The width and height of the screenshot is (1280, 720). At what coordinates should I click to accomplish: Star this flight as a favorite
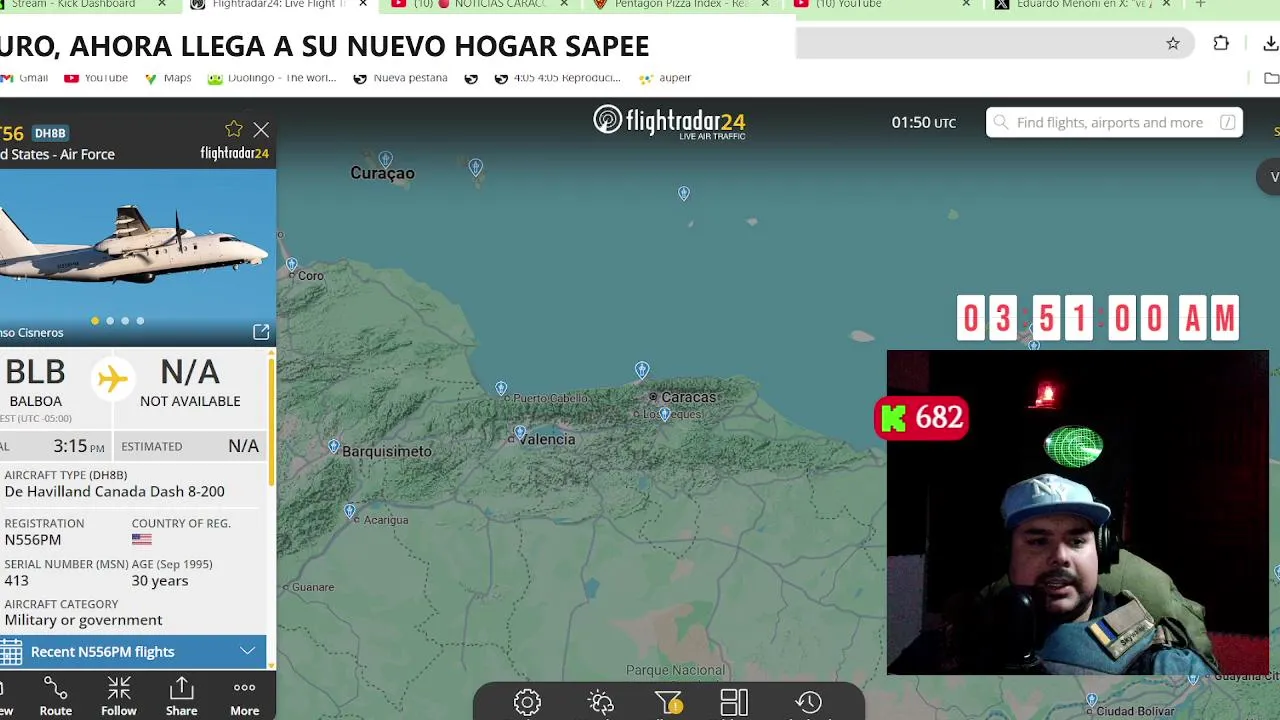233,129
